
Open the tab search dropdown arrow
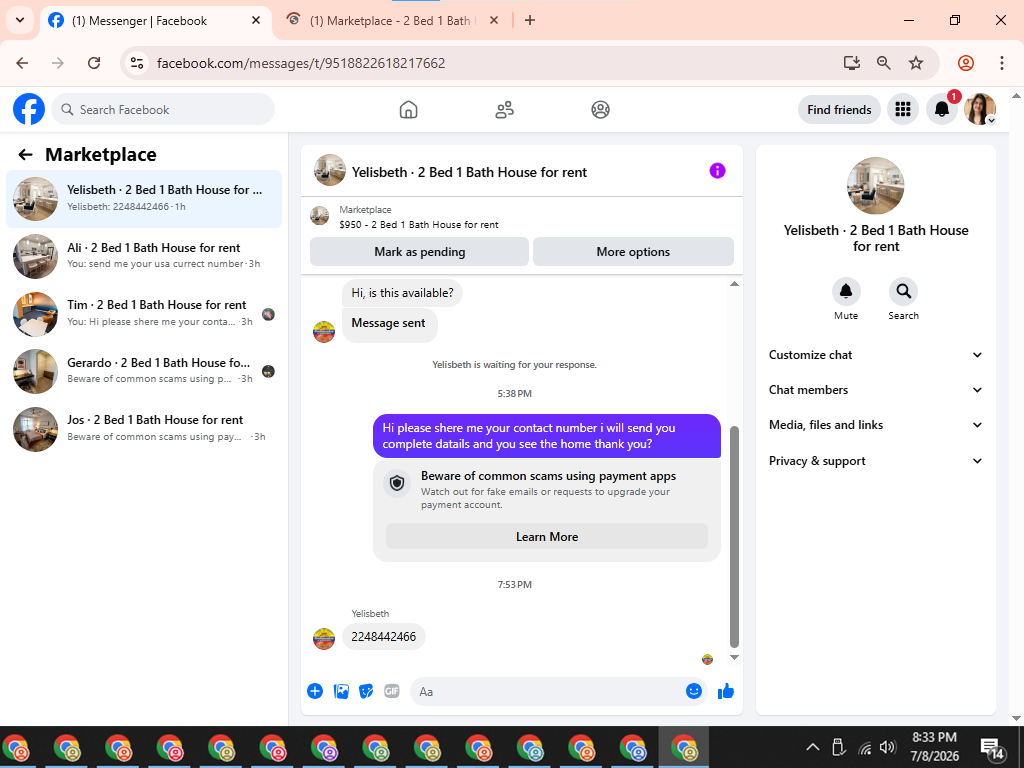(20, 20)
